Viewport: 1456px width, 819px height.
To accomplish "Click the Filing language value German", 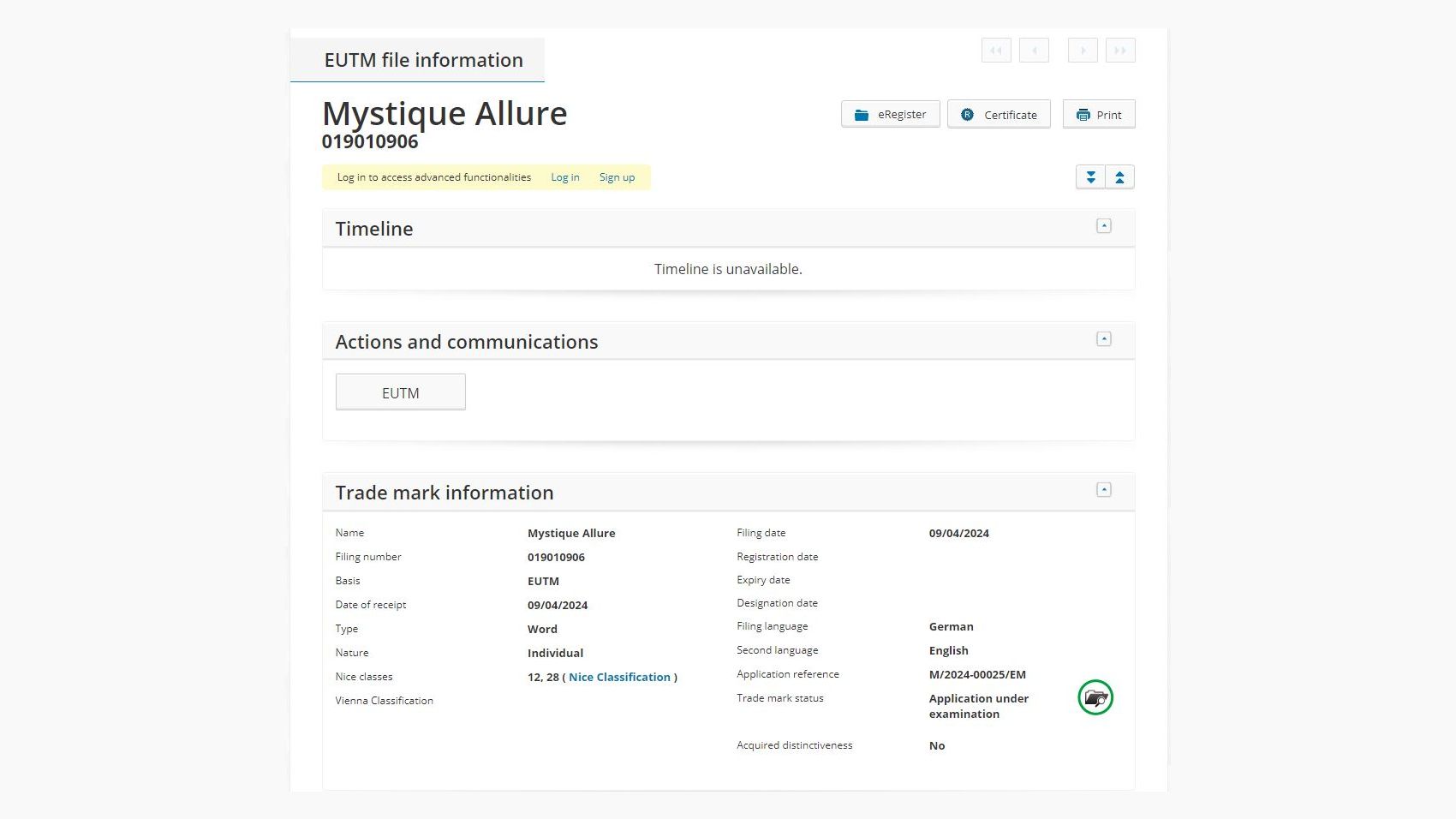I will click(x=952, y=626).
